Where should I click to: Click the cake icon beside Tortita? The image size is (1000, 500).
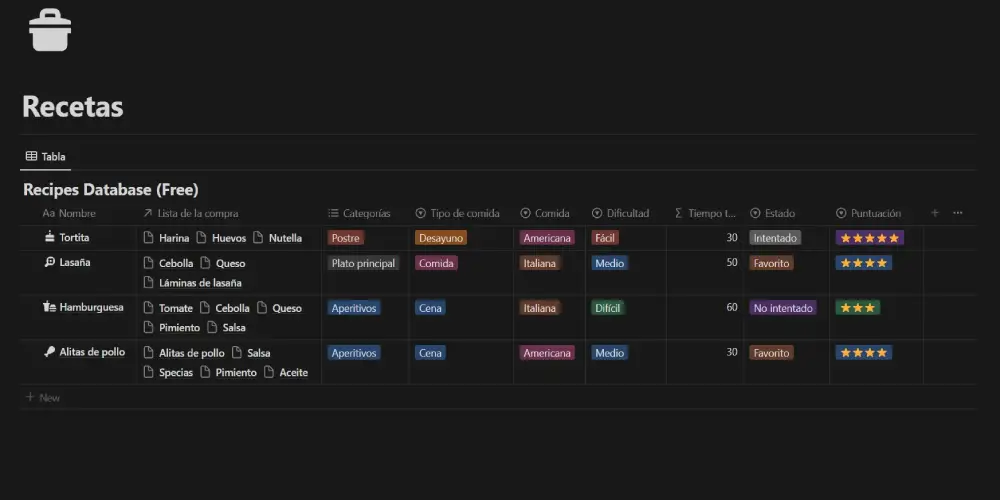(x=50, y=238)
